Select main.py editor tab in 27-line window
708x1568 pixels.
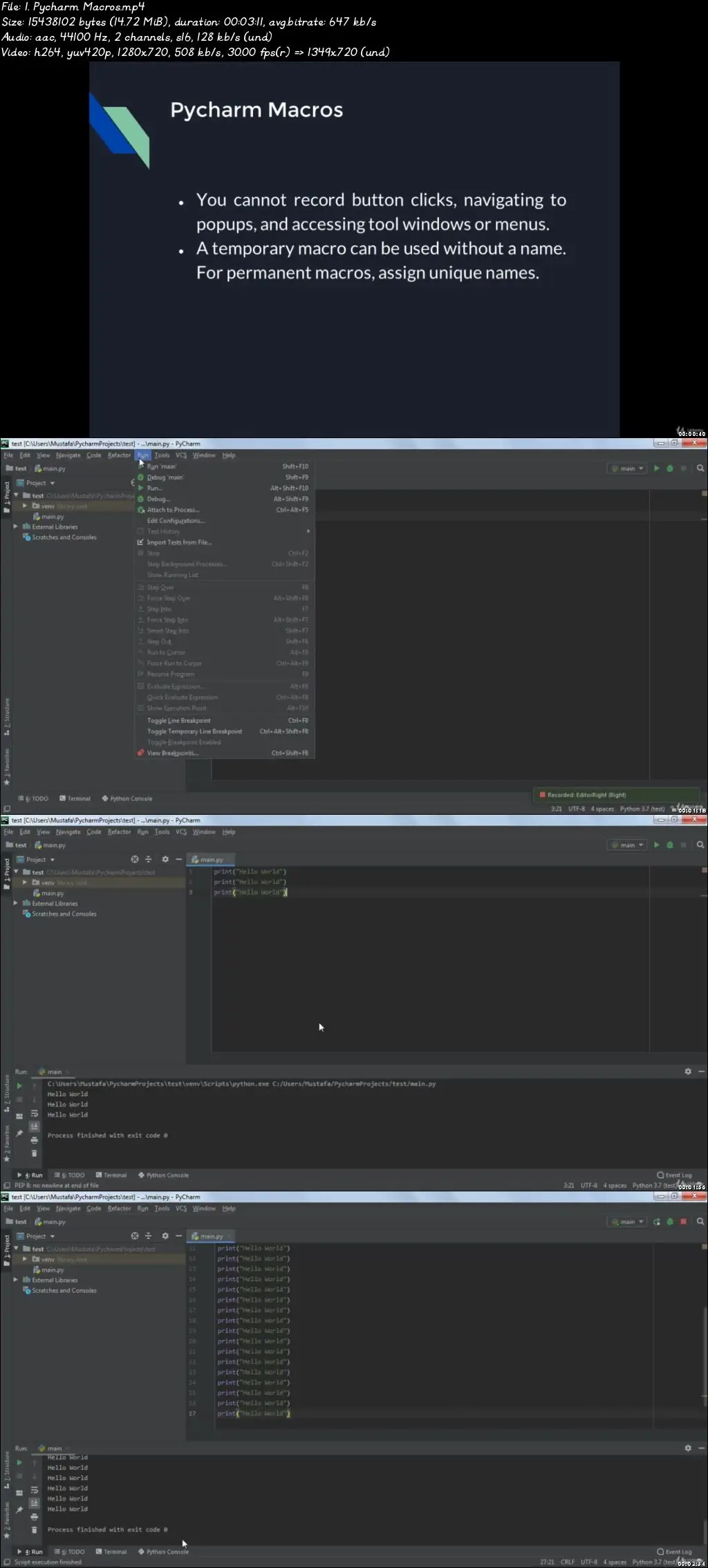click(211, 1236)
